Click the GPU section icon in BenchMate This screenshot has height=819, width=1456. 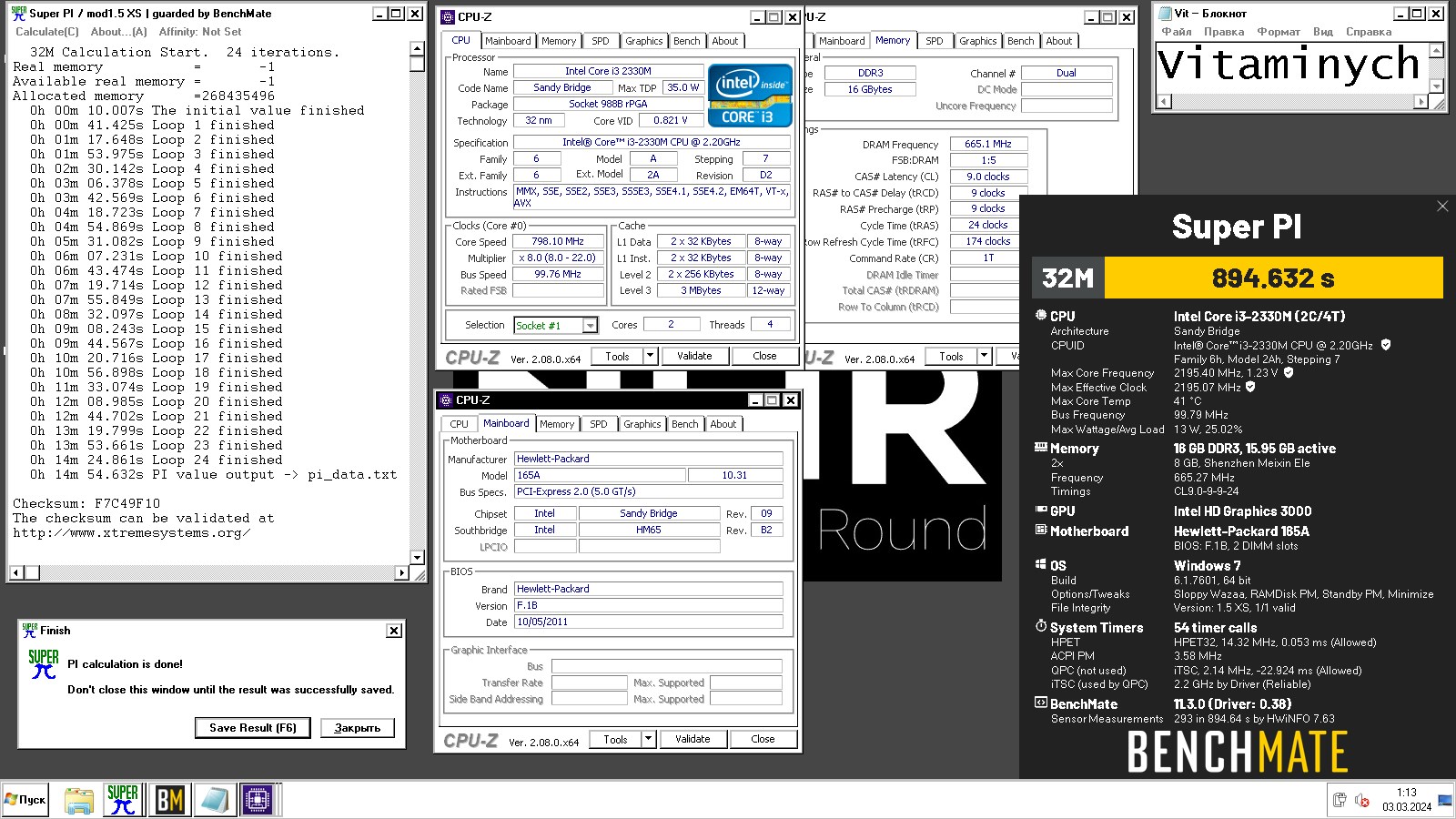(1040, 511)
